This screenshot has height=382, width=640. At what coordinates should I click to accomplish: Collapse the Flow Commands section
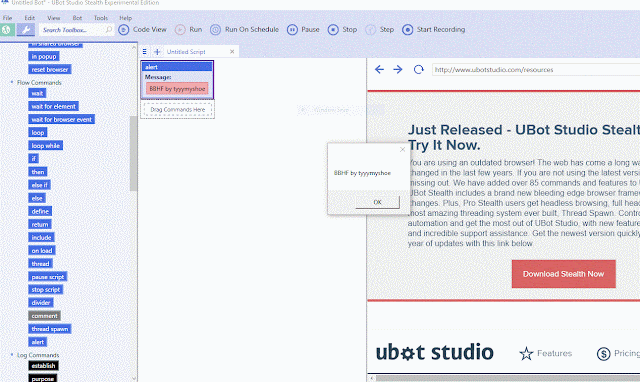click(x=11, y=82)
